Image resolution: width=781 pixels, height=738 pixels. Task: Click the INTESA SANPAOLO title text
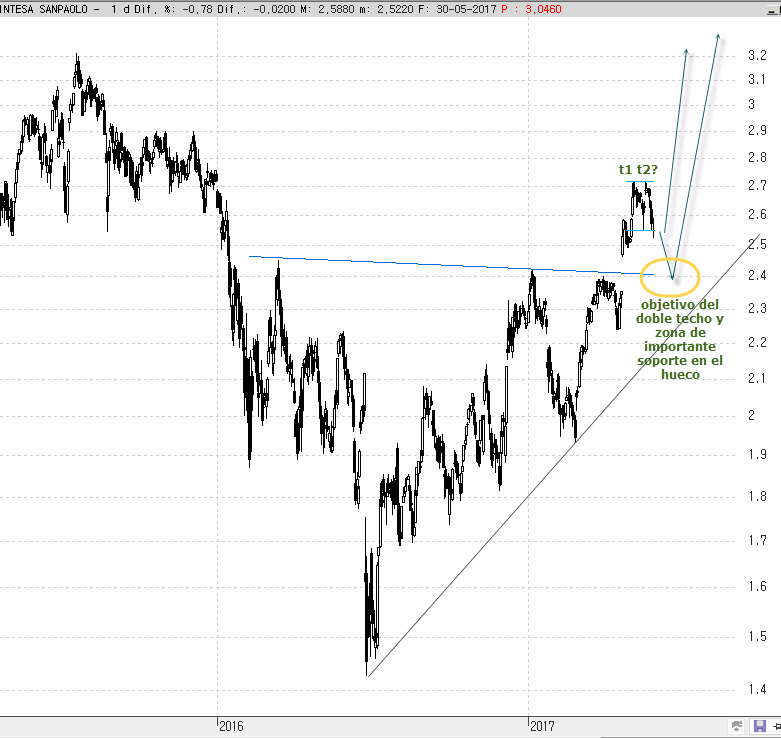click(44, 9)
